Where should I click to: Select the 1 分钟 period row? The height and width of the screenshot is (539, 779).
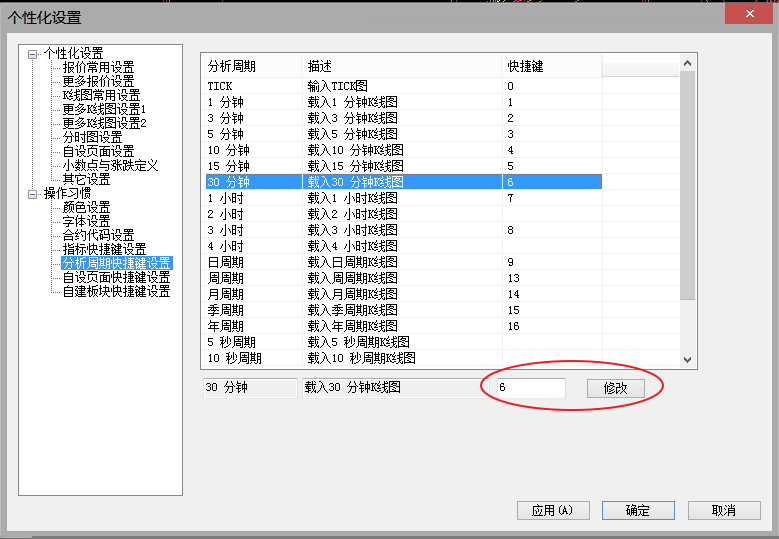pos(403,102)
